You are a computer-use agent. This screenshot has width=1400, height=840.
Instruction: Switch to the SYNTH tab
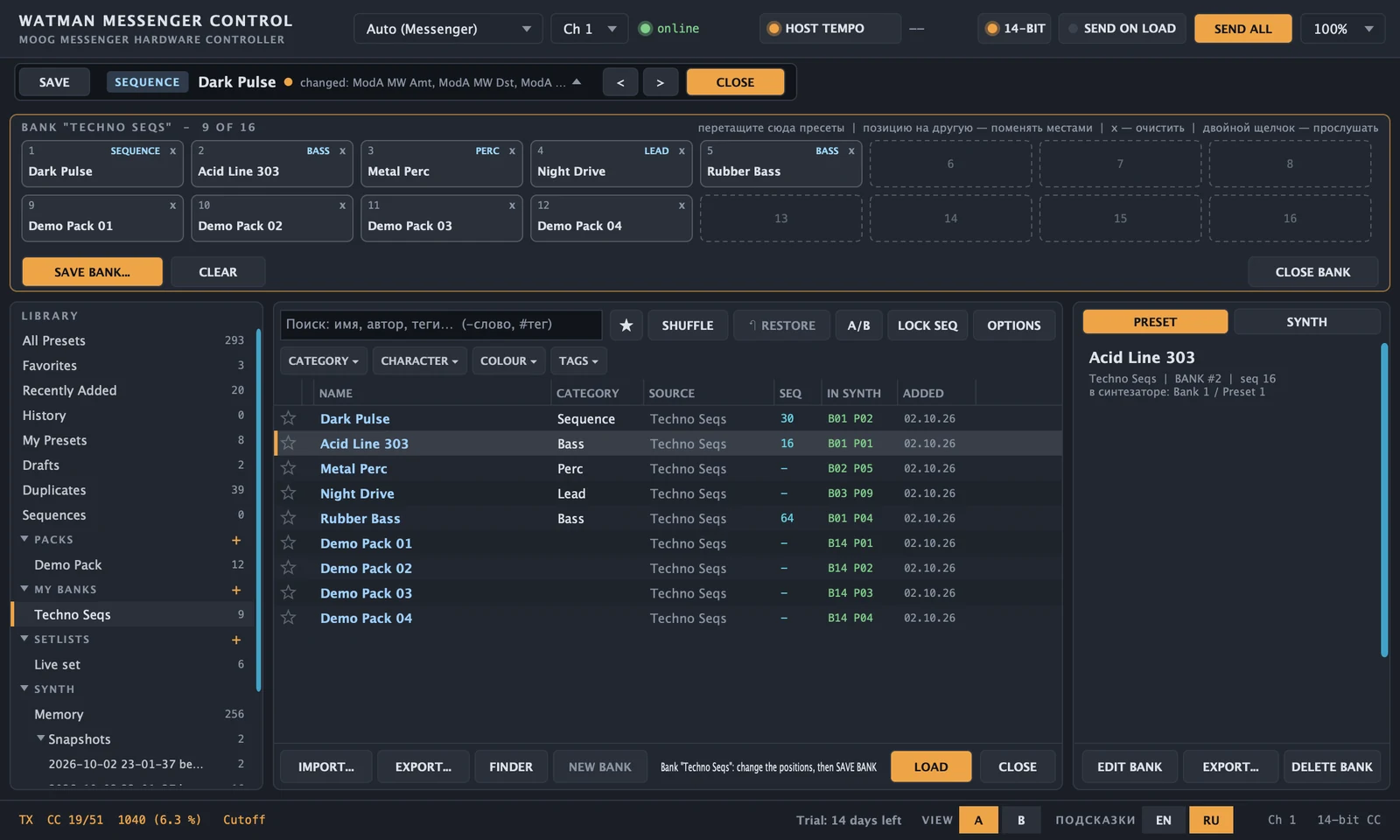click(x=1306, y=322)
